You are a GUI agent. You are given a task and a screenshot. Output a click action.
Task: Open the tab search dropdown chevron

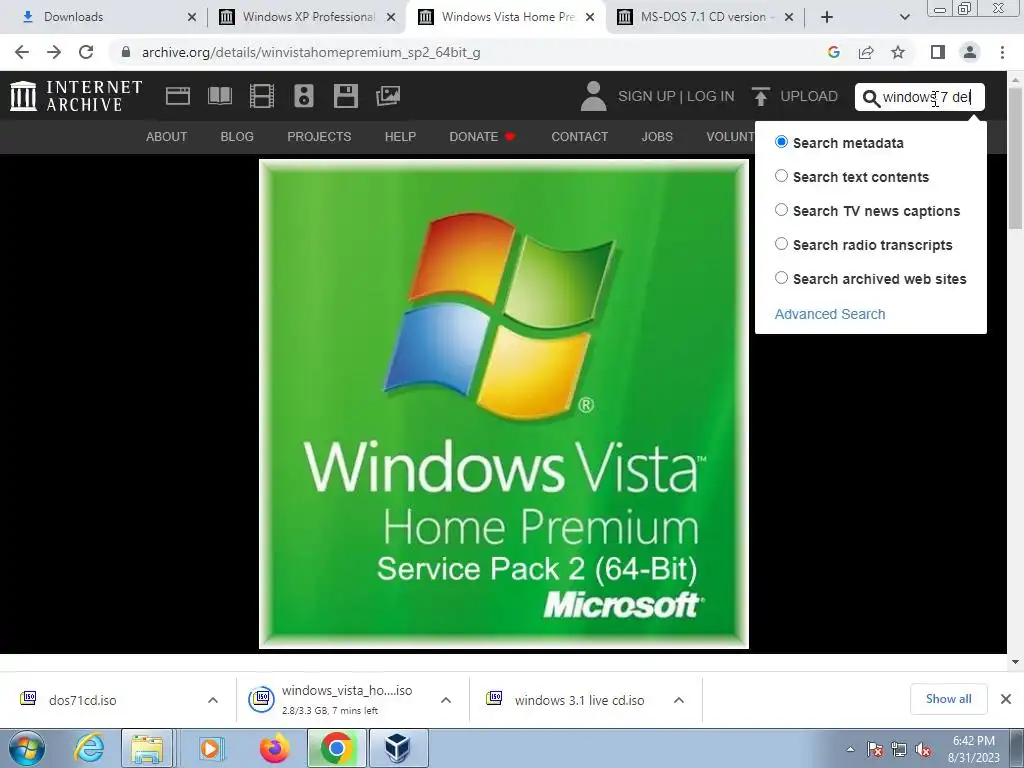pyautogui.click(x=904, y=17)
